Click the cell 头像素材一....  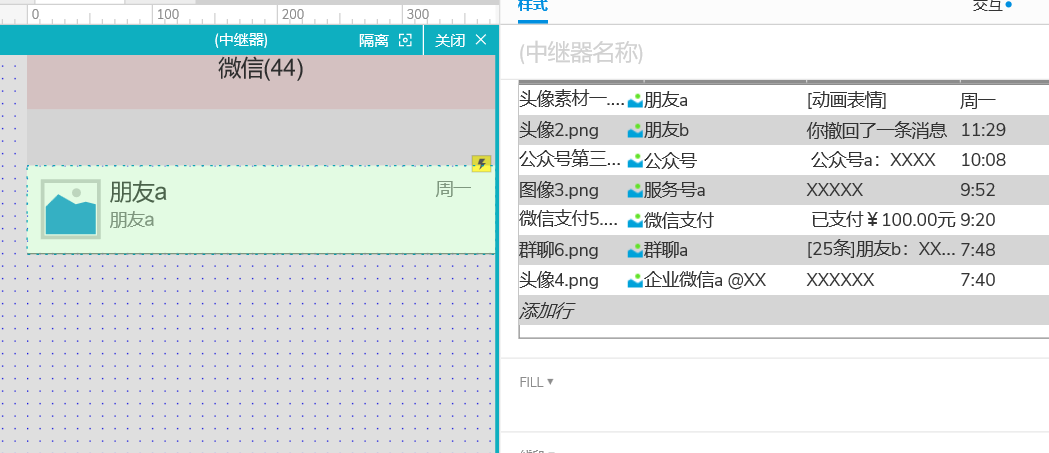tap(572, 100)
